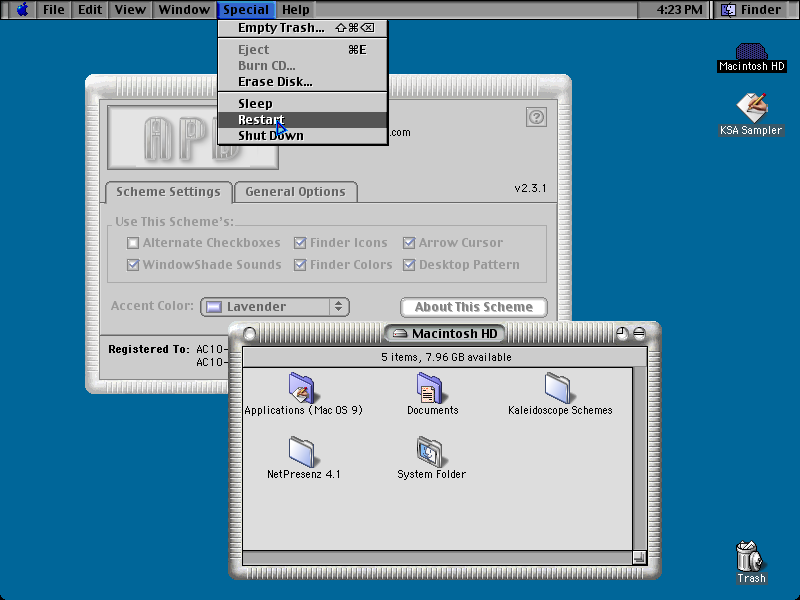Click the Finder application menu icon

coord(728,10)
